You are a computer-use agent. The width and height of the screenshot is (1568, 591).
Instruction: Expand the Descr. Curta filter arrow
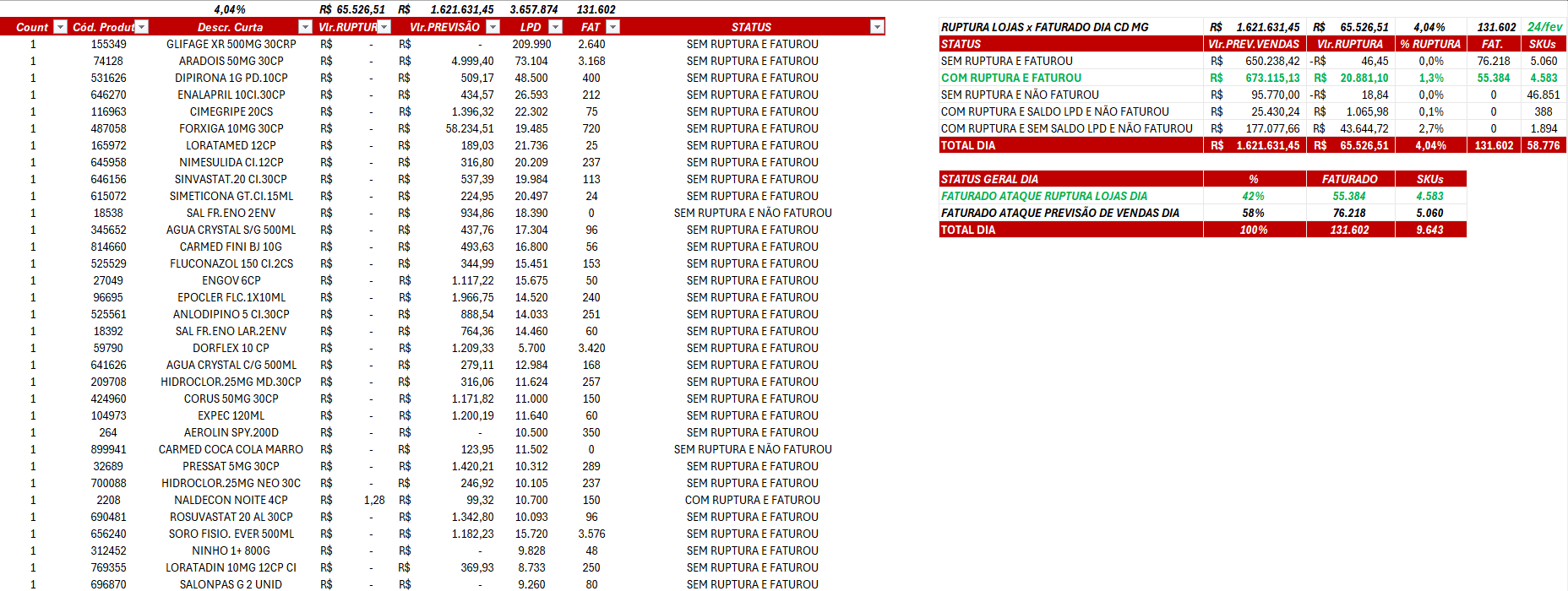pos(306,27)
